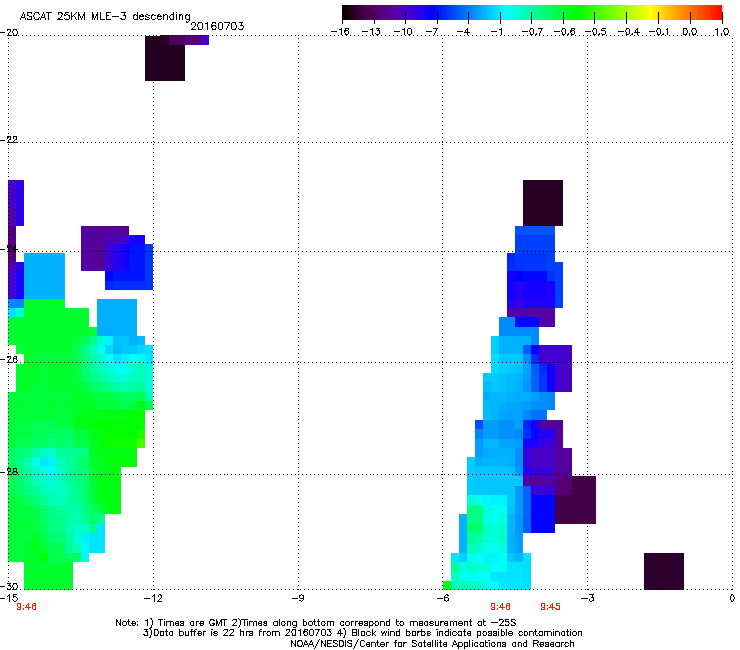The width and height of the screenshot is (740, 650).
Task: Click the color bar label "-10"
Action: coord(403,32)
